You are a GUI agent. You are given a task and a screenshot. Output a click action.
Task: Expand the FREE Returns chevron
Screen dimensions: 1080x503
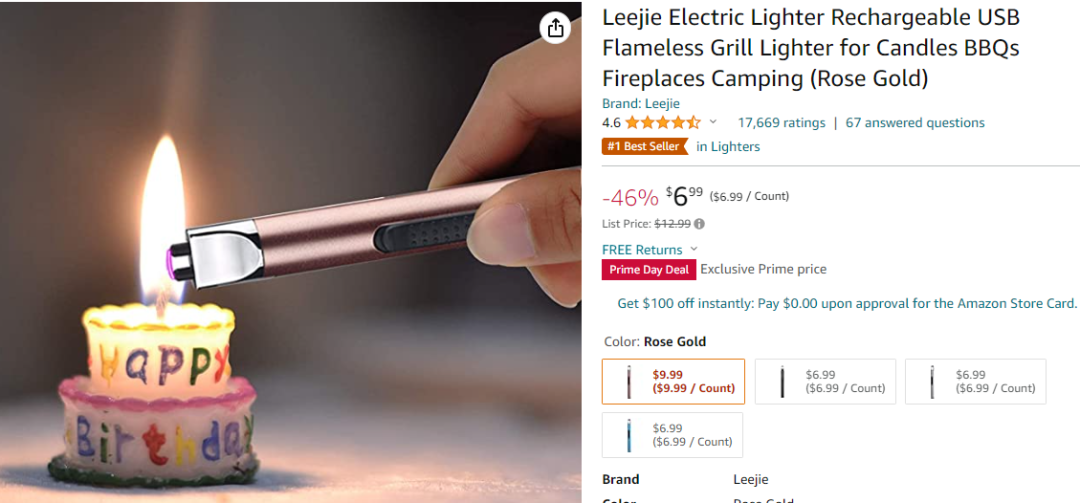[694, 249]
